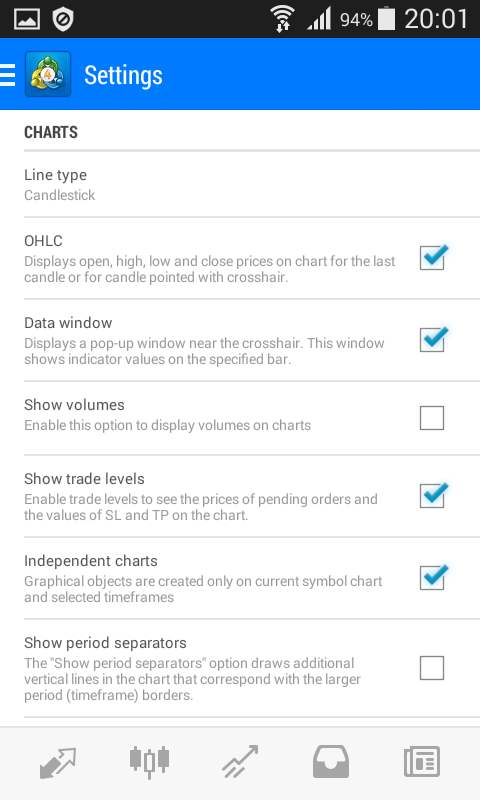
Task: Open the Quotes tab with arrows icon
Action: (58, 763)
